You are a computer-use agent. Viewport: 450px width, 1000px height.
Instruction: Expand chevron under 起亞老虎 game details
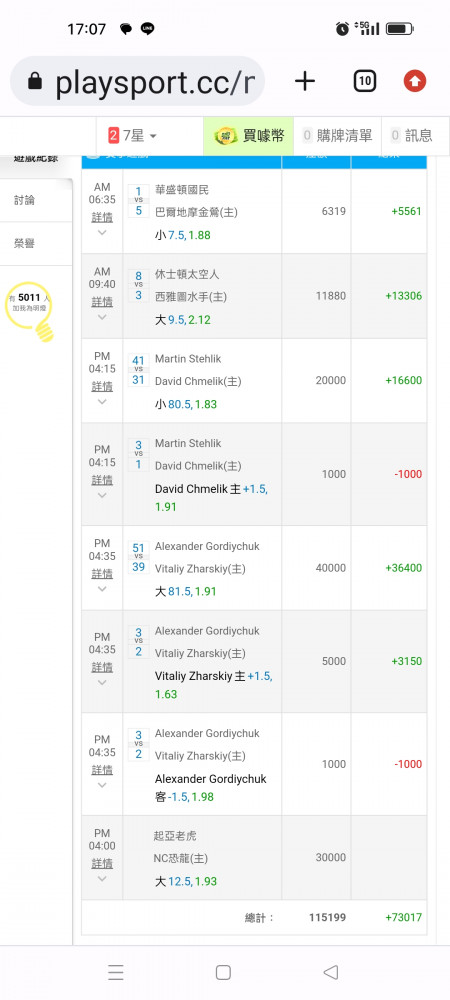point(102,879)
